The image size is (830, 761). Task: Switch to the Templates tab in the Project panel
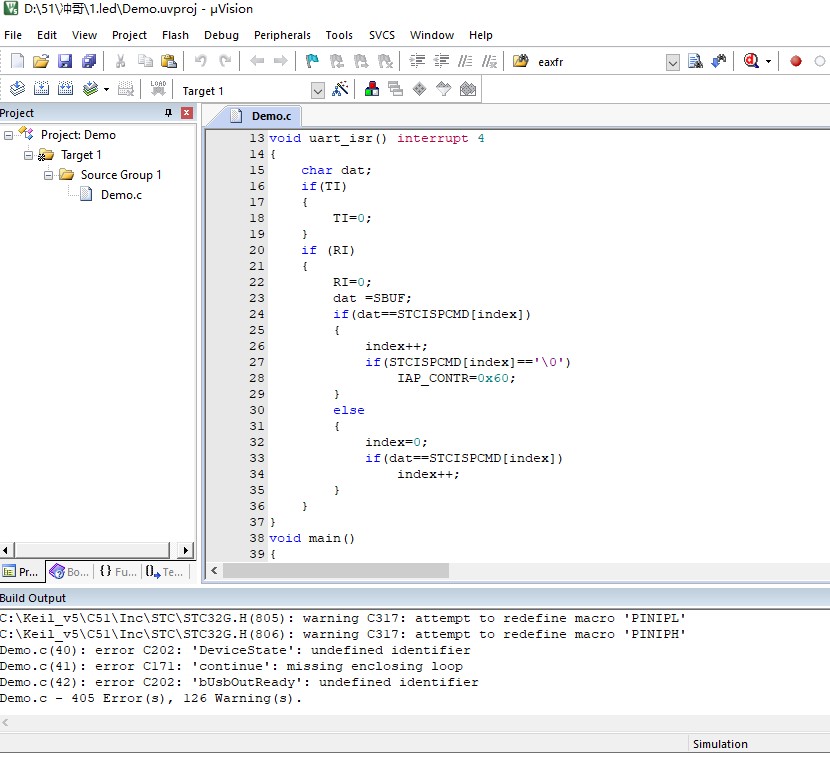pos(165,572)
